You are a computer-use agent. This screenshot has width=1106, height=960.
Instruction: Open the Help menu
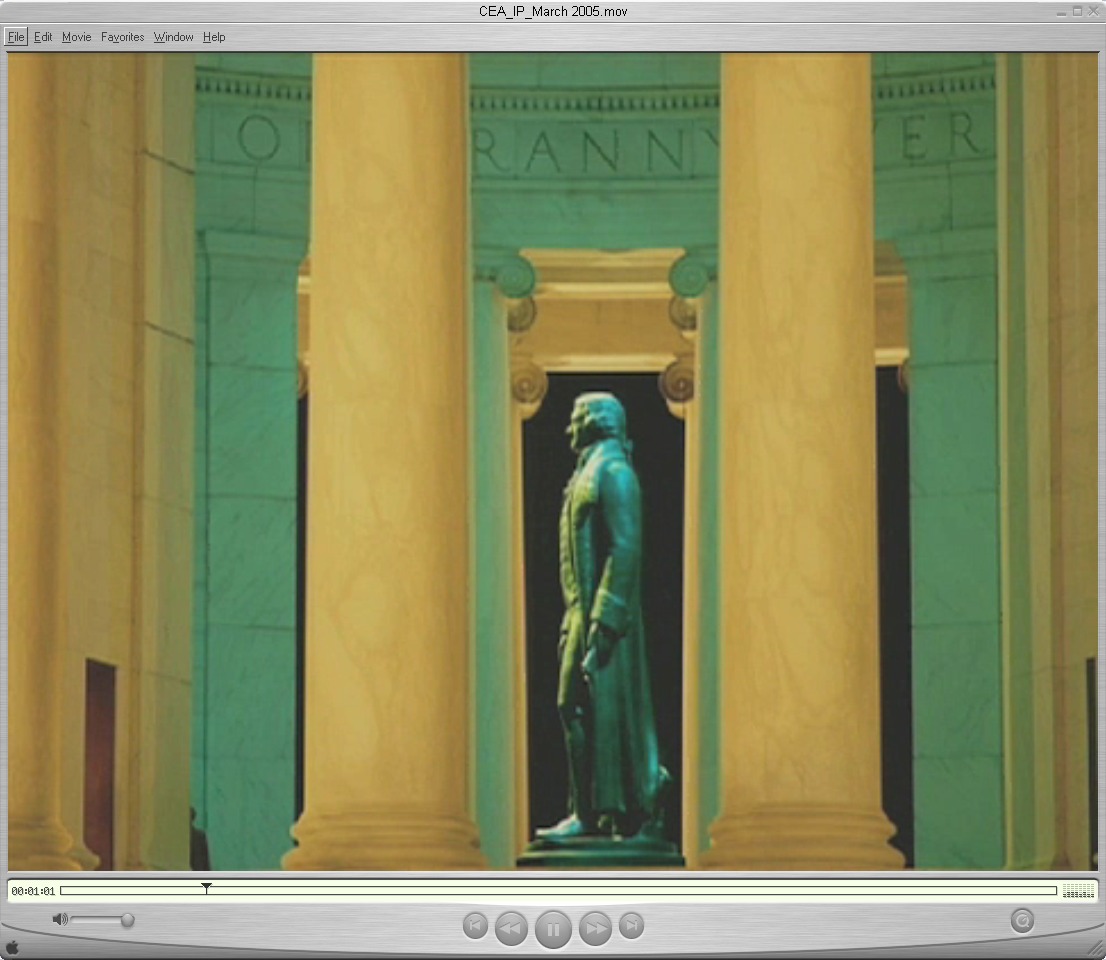pyautogui.click(x=214, y=37)
